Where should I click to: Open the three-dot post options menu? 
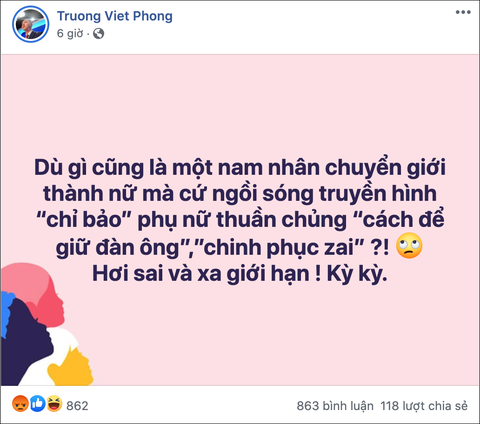pos(463,13)
